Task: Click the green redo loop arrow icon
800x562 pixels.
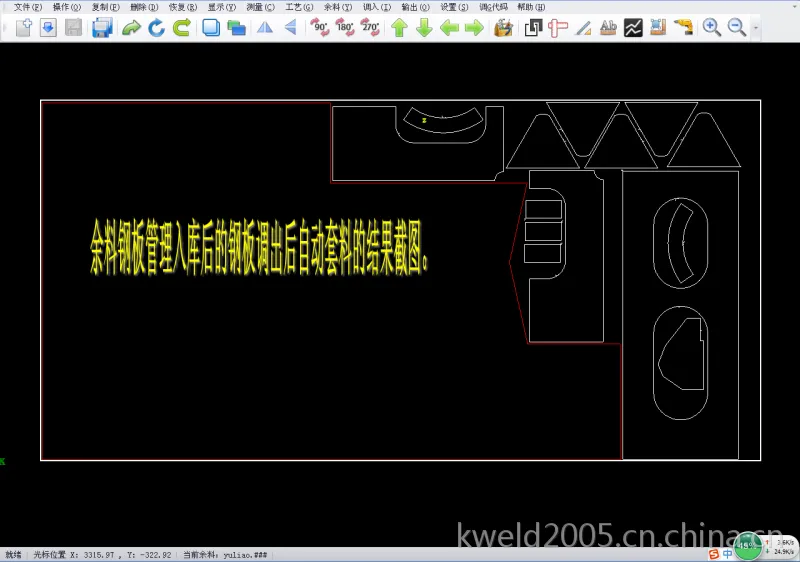Action: click(x=182, y=27)
